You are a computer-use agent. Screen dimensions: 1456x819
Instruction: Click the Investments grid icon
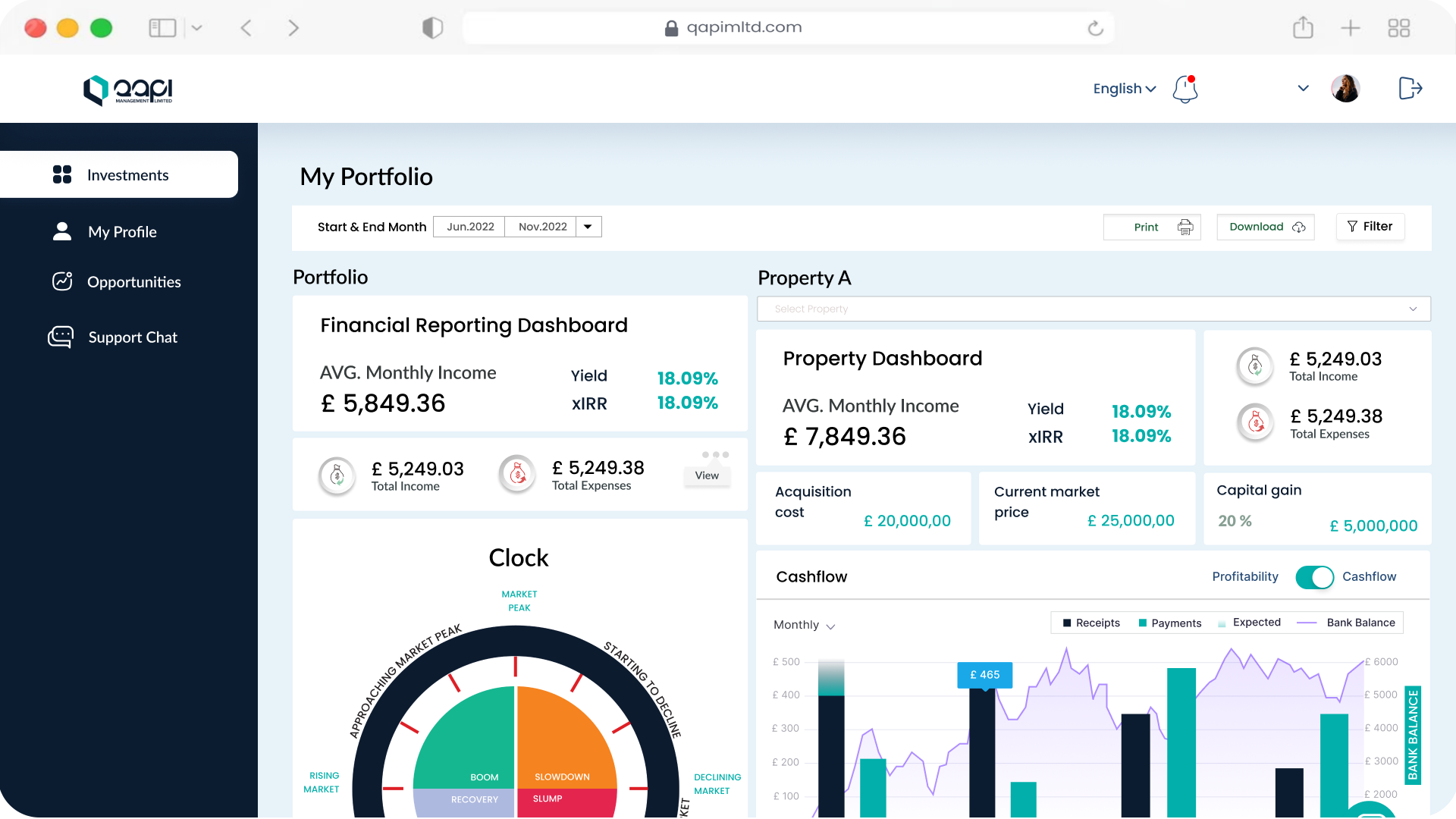[x=62, y=174]
